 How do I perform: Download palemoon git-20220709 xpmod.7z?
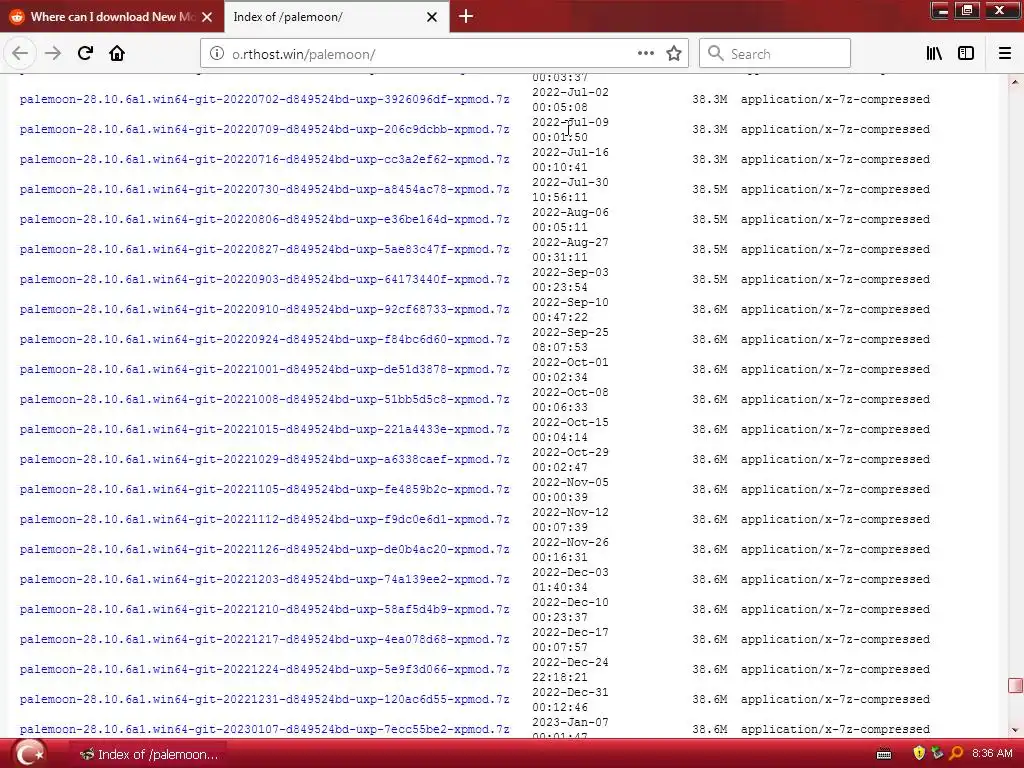264,129
